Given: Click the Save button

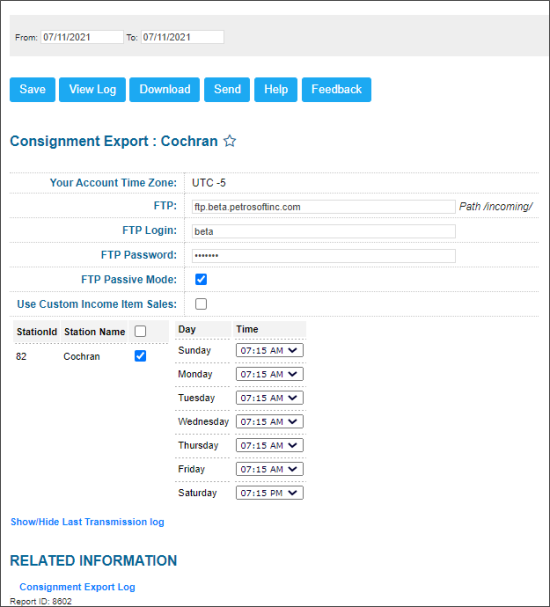Looking at the screenshot, I should click(33, 89).
